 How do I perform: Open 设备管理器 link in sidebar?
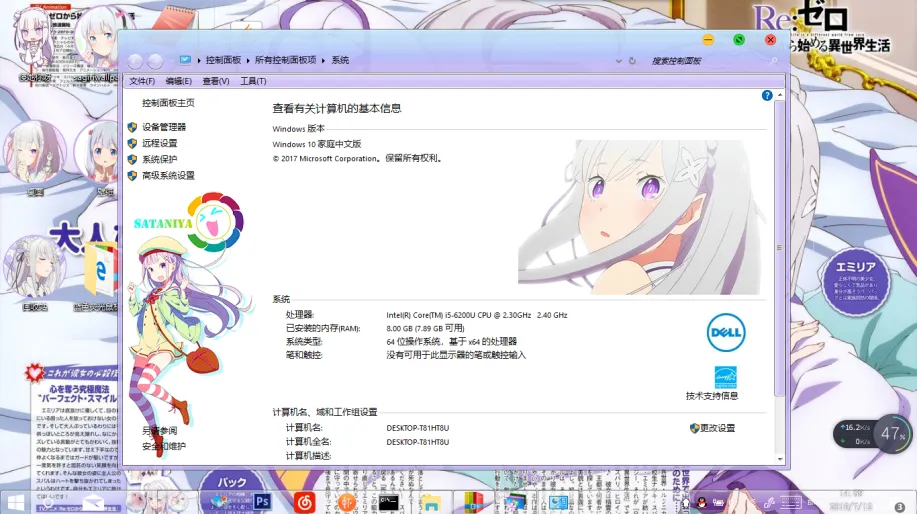[164, 127]
